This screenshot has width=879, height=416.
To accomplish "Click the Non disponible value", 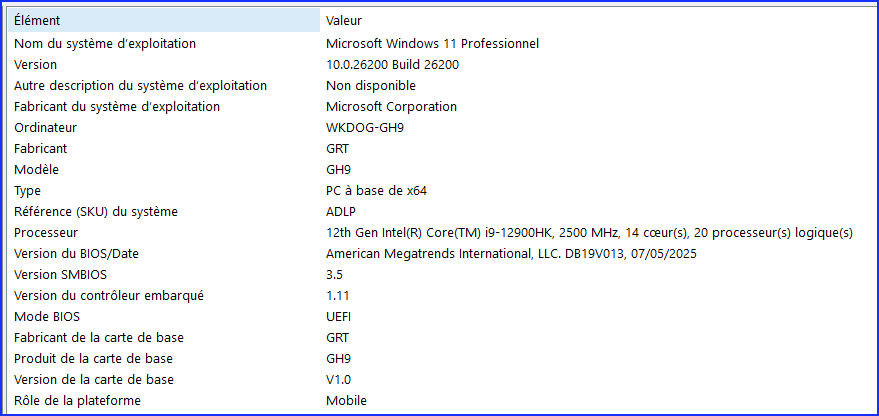I will coord(371,86).
